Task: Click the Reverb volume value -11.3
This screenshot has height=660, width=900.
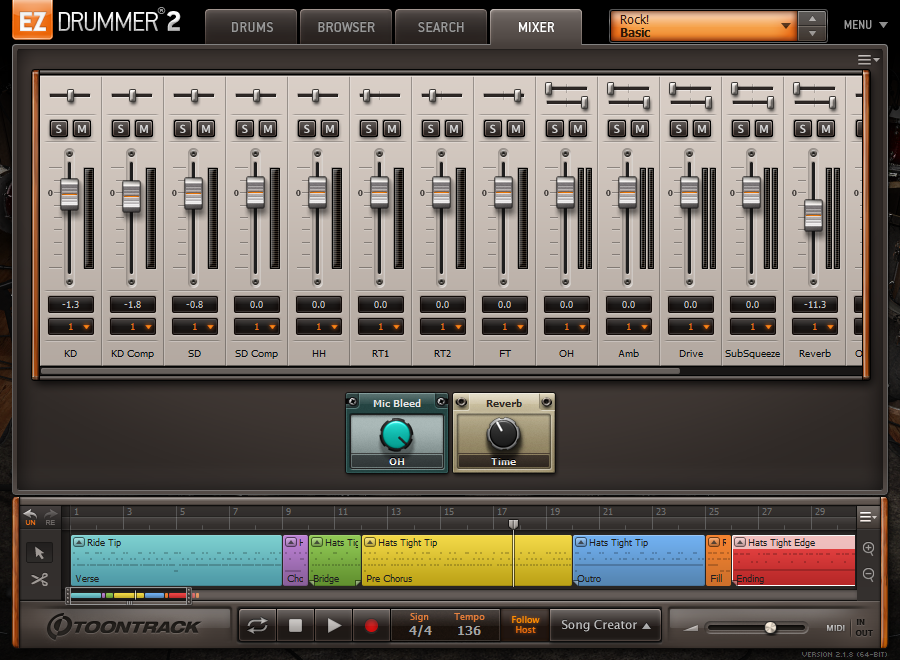Action: [x=814, y=305]
